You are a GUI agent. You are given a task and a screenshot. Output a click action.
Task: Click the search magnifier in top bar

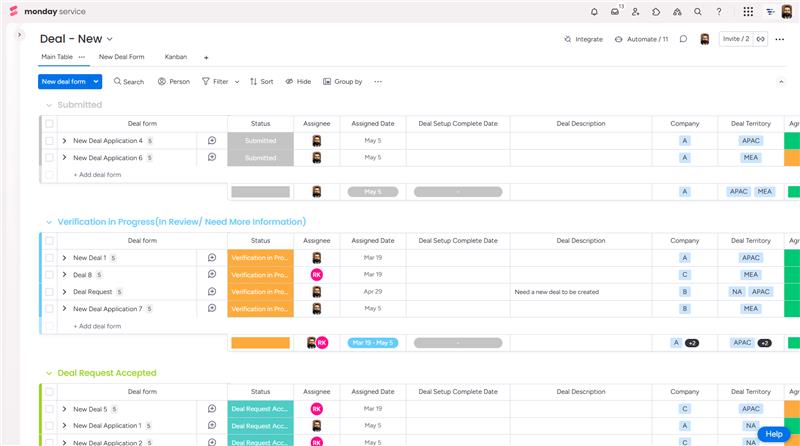(x=697, y=12)
